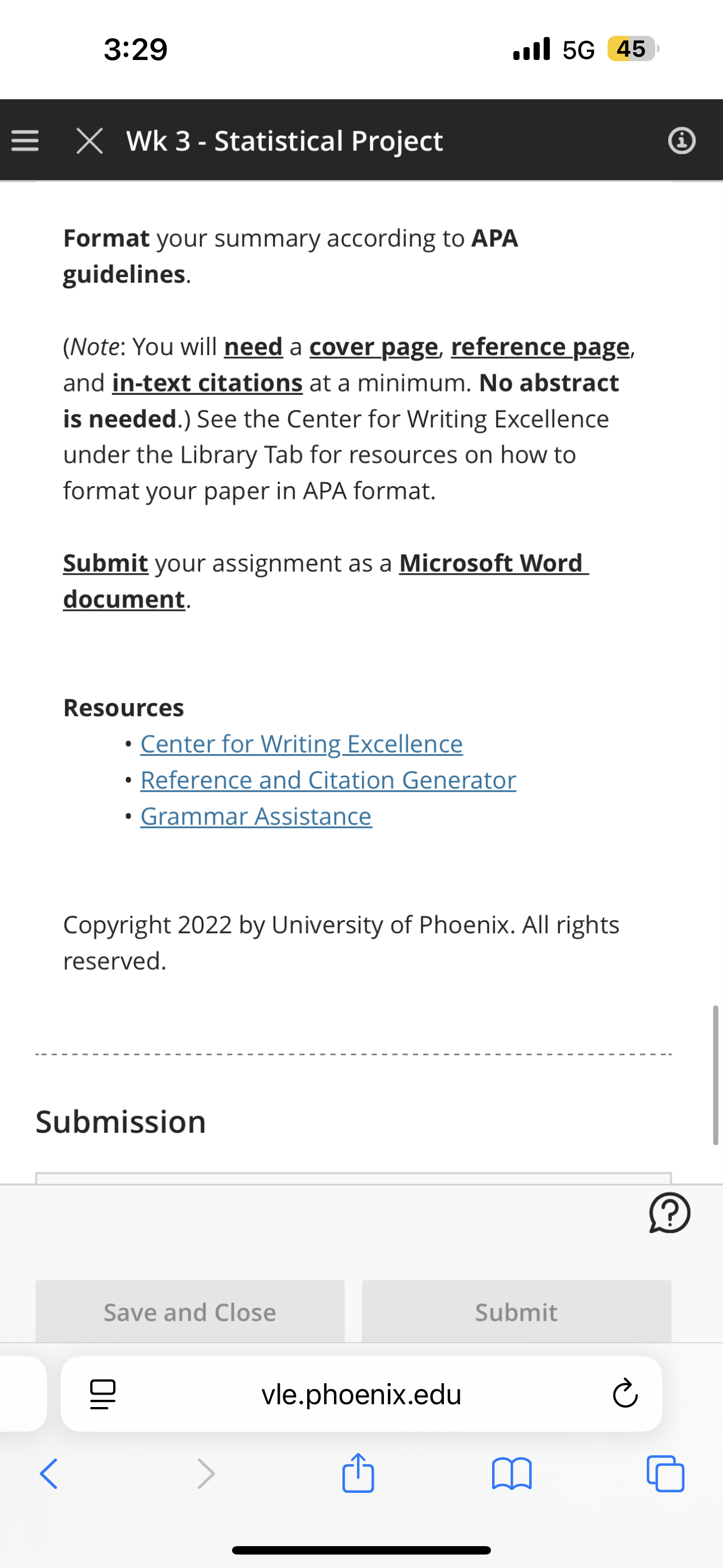Open the Grammar Assistance link

256,817
